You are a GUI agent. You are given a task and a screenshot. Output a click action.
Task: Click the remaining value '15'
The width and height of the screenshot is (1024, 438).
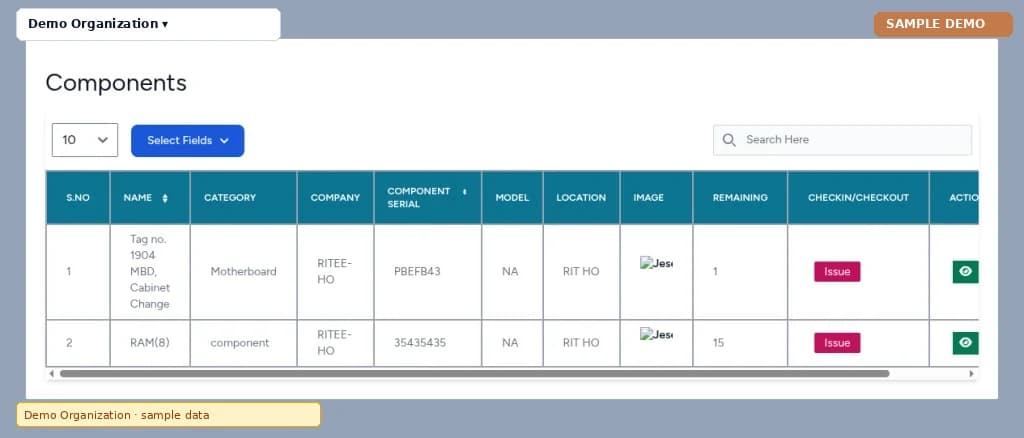click(718, 343)
